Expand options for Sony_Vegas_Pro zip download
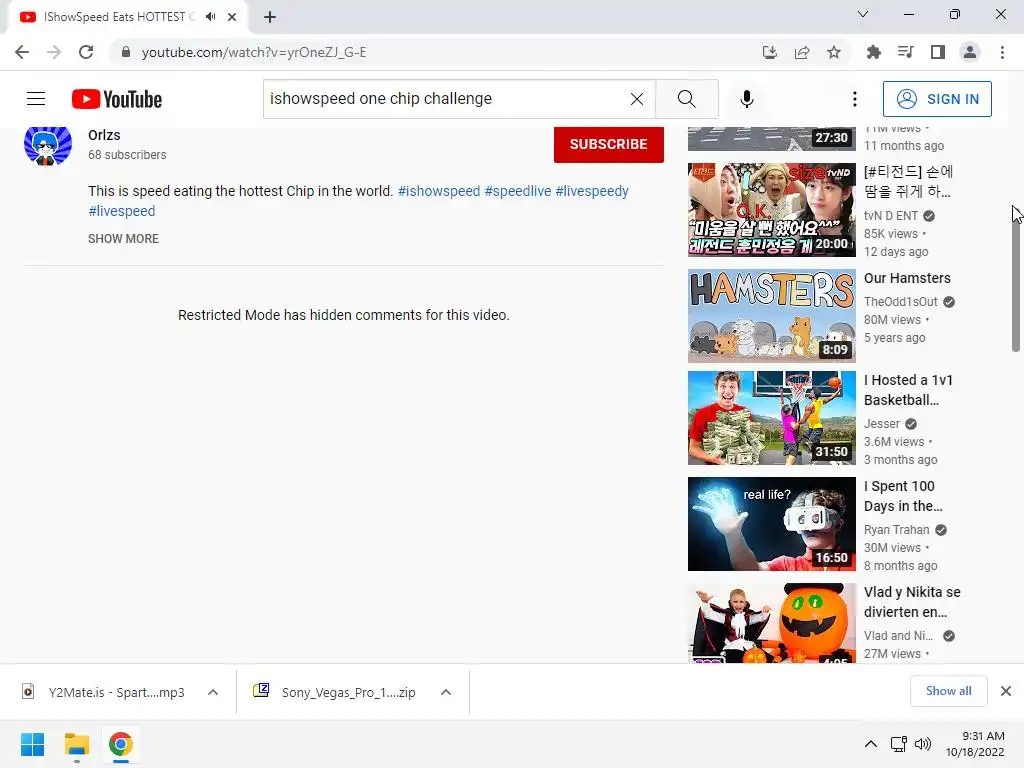This screenshot has height=768, width=1024. [x=446, y=692]
